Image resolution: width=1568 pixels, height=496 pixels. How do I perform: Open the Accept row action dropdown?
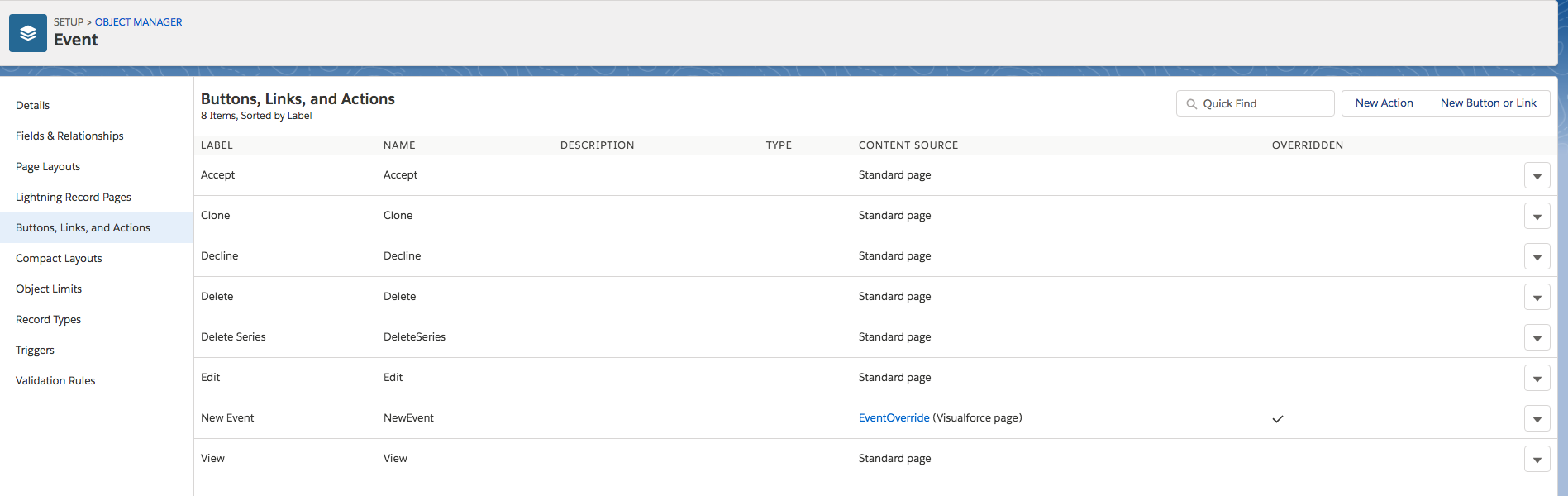(x=1537, y=176)
